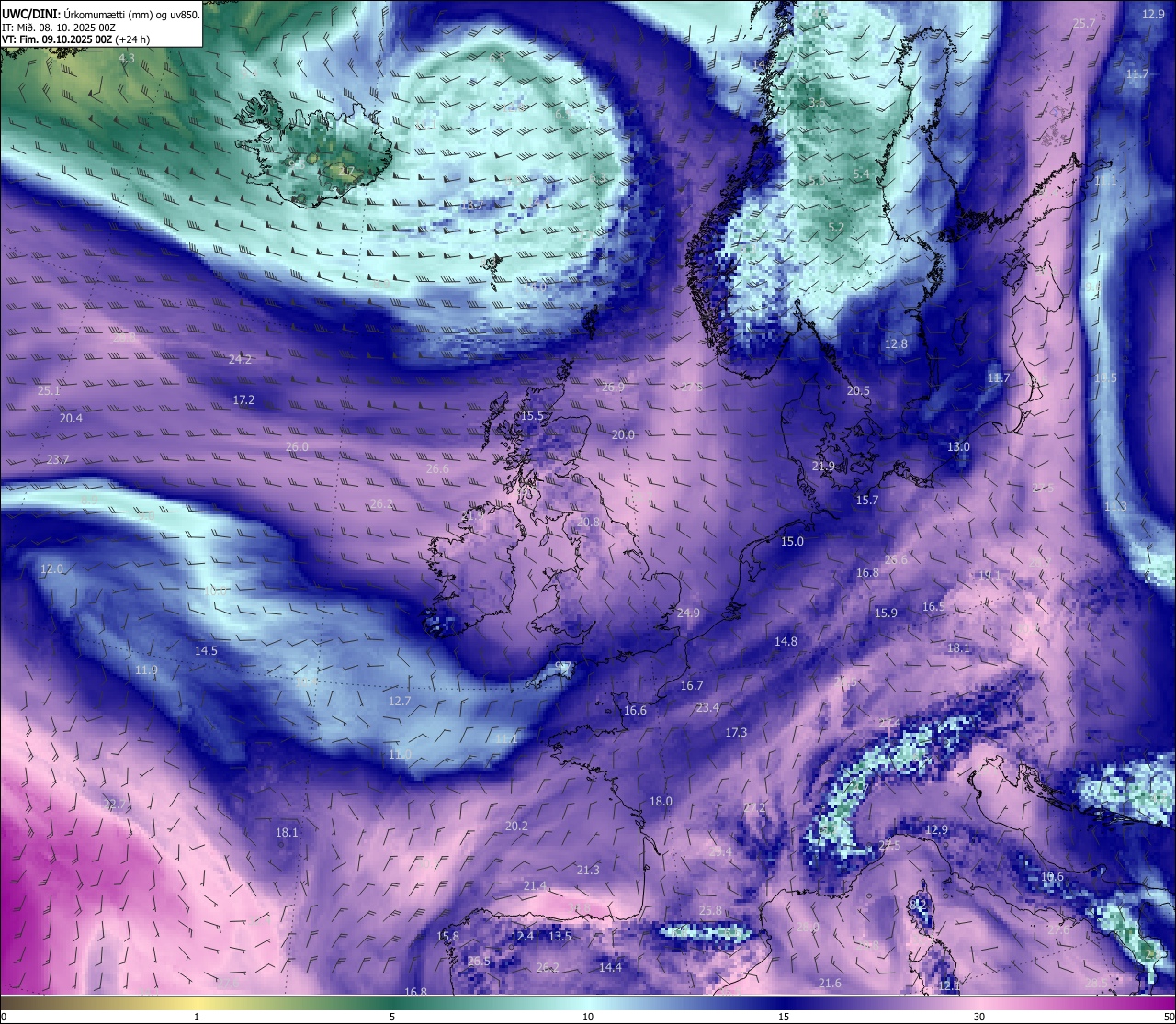Click the 25.8 value label
The image size is (1176, 1024).
710,910
